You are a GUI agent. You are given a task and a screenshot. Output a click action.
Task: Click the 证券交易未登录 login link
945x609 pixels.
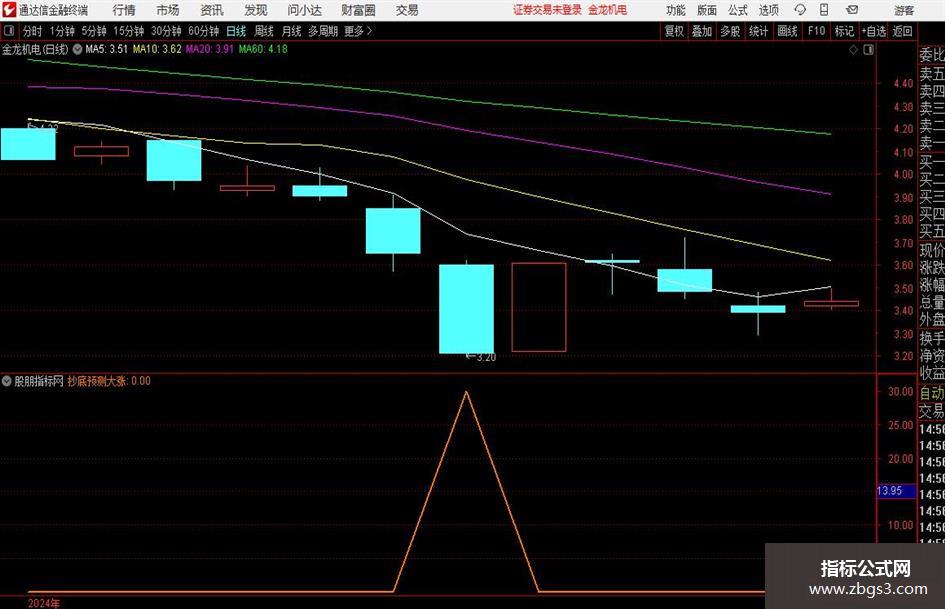pos(547,10)
